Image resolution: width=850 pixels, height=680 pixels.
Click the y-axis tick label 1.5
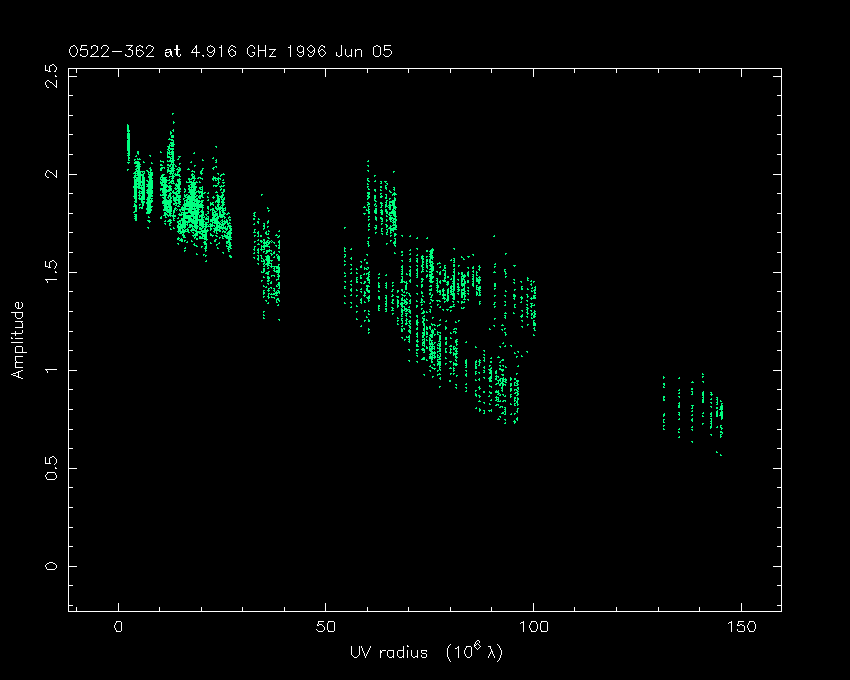[52, 272]
